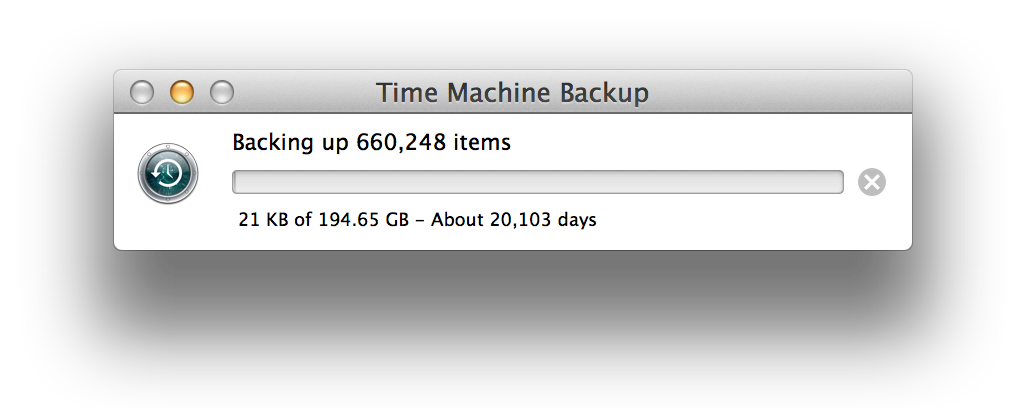Click the word 'Time' in the title
The height and width of the screenshot is (408, 1026).
[x=408, y=92]
